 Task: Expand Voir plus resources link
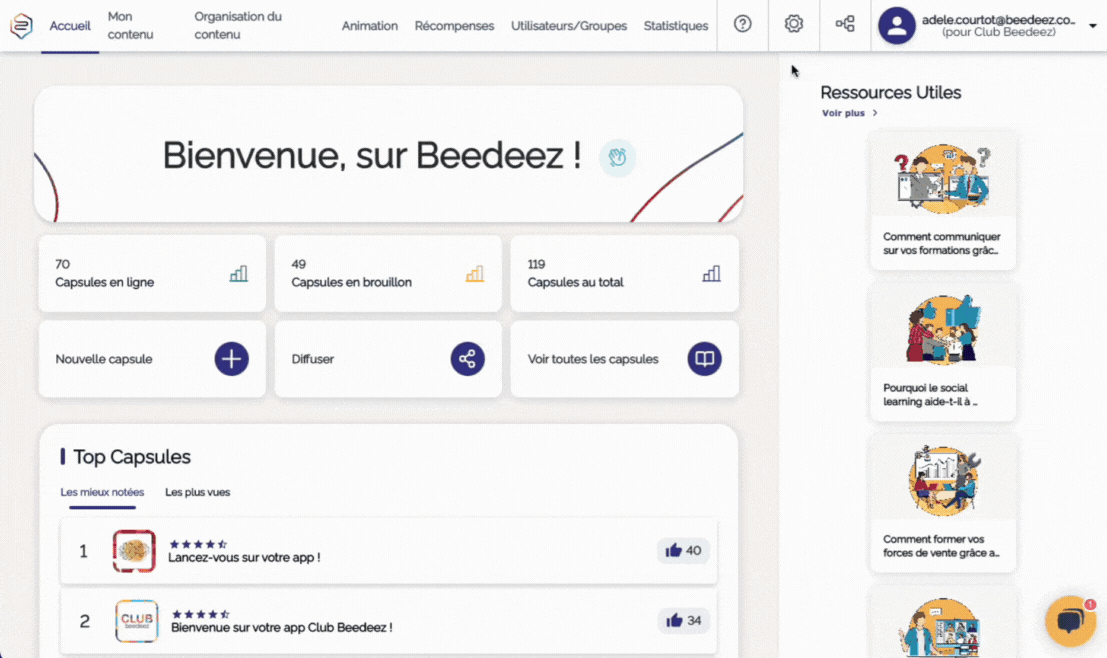pyautogui.click(x=849, y=113)
